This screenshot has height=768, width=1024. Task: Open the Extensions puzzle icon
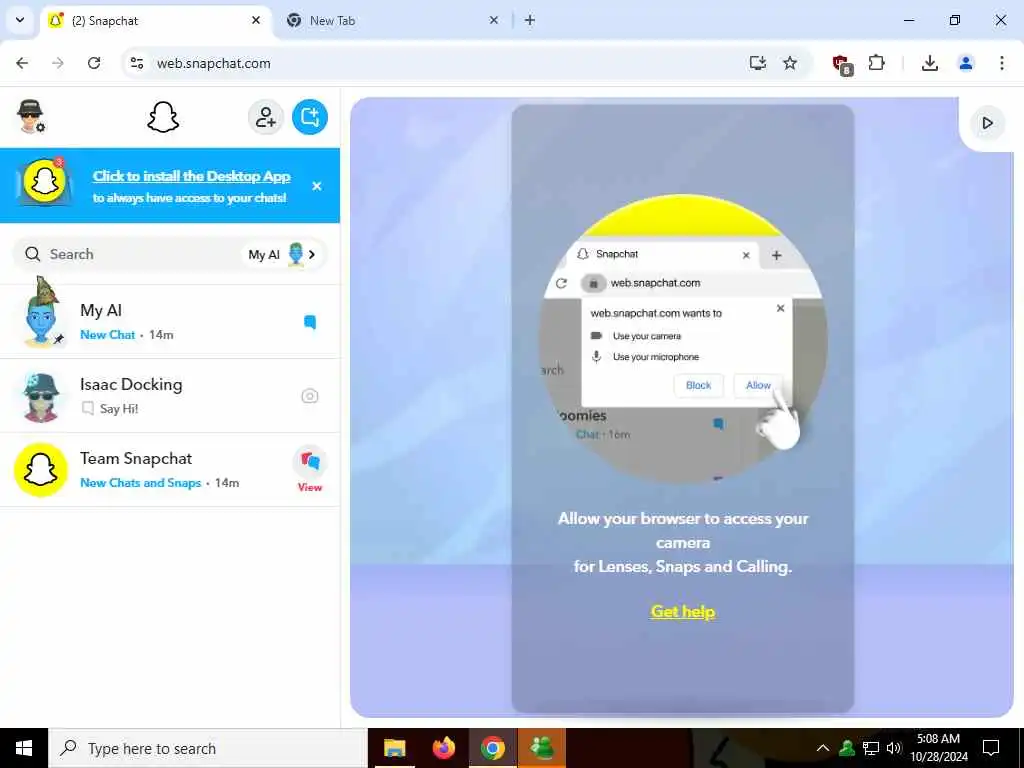pyautogui.click(x=876, y=63)
